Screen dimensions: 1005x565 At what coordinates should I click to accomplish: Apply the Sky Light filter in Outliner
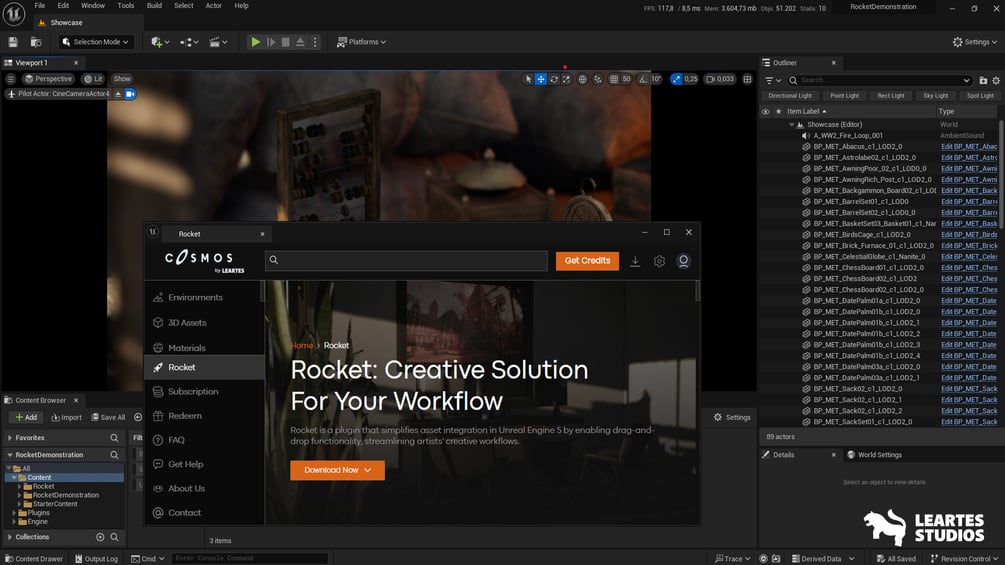pos(935,95)
